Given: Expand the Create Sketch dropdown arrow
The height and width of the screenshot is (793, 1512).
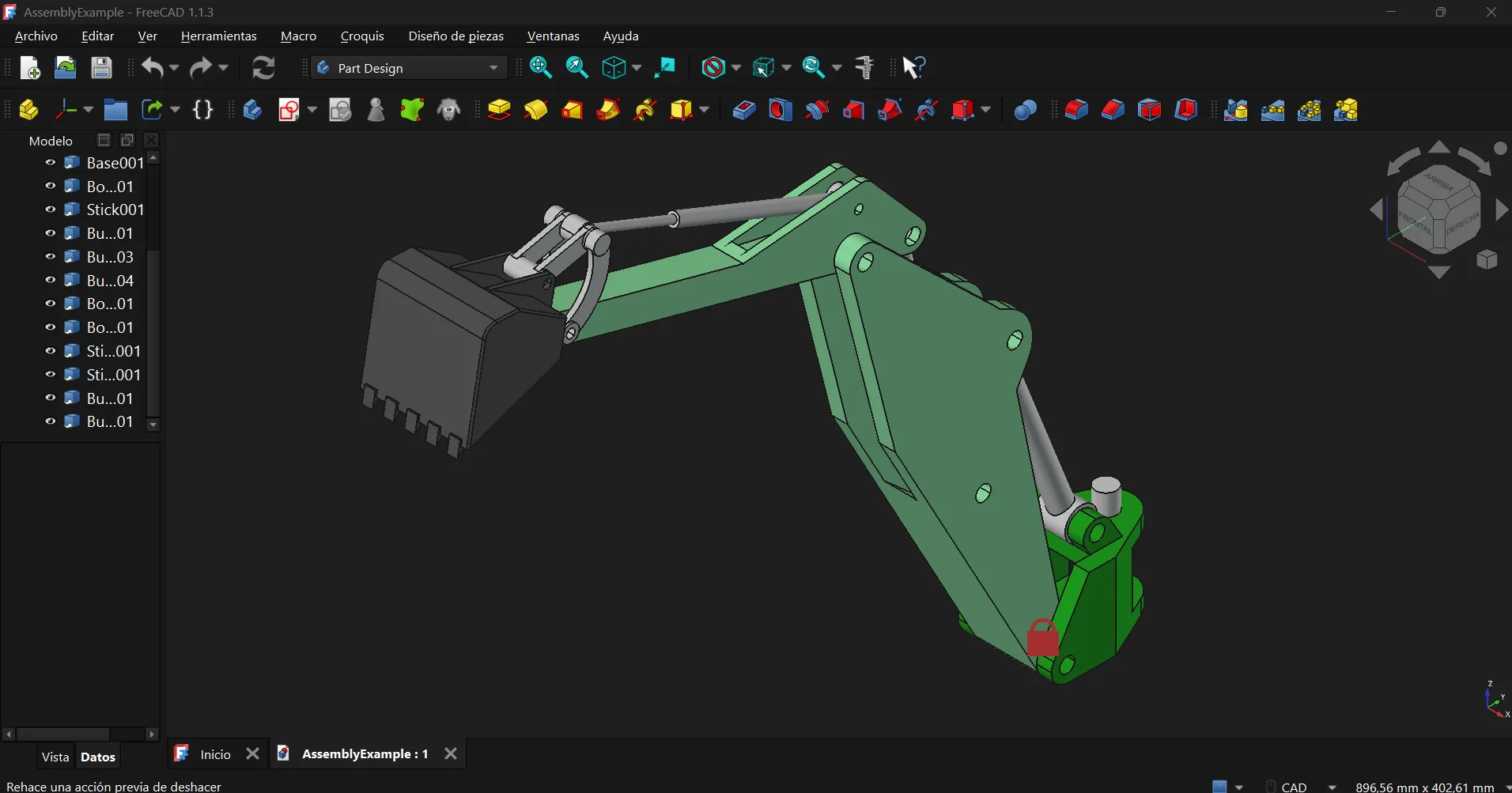Looking at the screenshot, I should [312, 110].
